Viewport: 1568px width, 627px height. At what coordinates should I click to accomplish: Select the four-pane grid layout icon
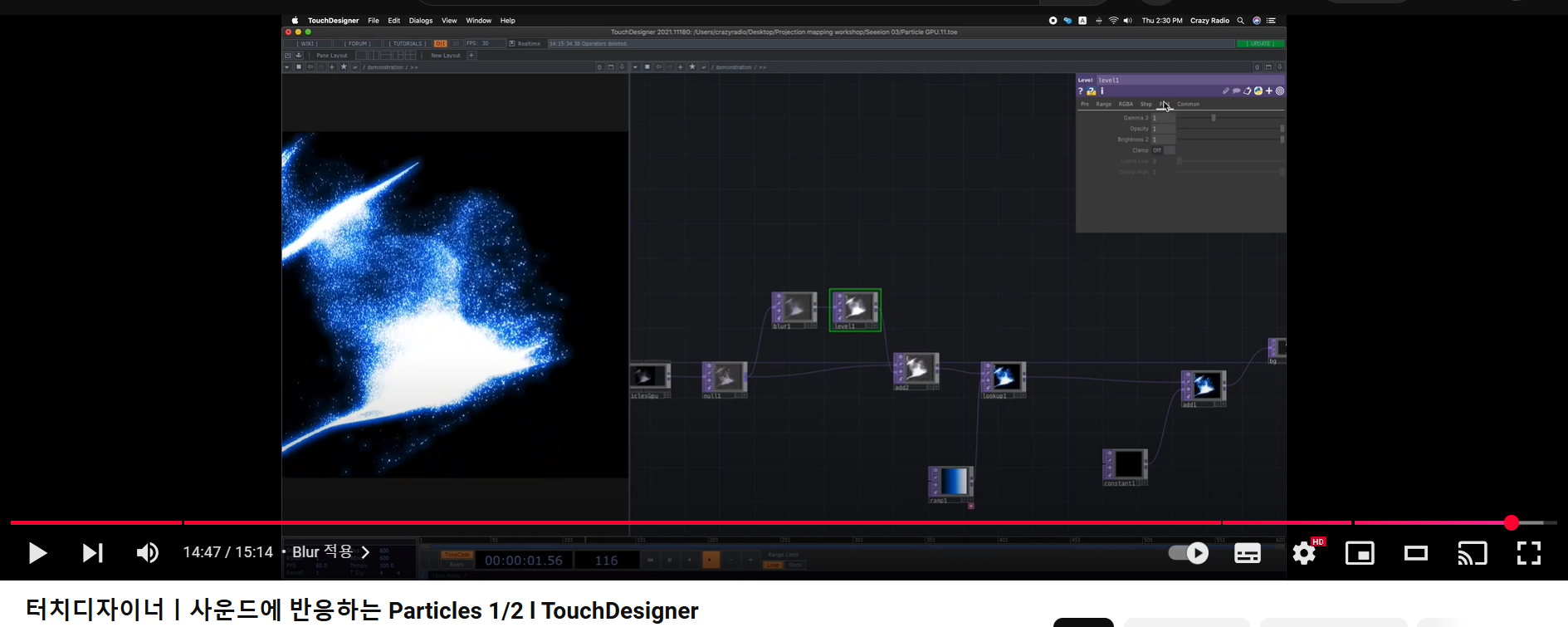click(411, 56)
